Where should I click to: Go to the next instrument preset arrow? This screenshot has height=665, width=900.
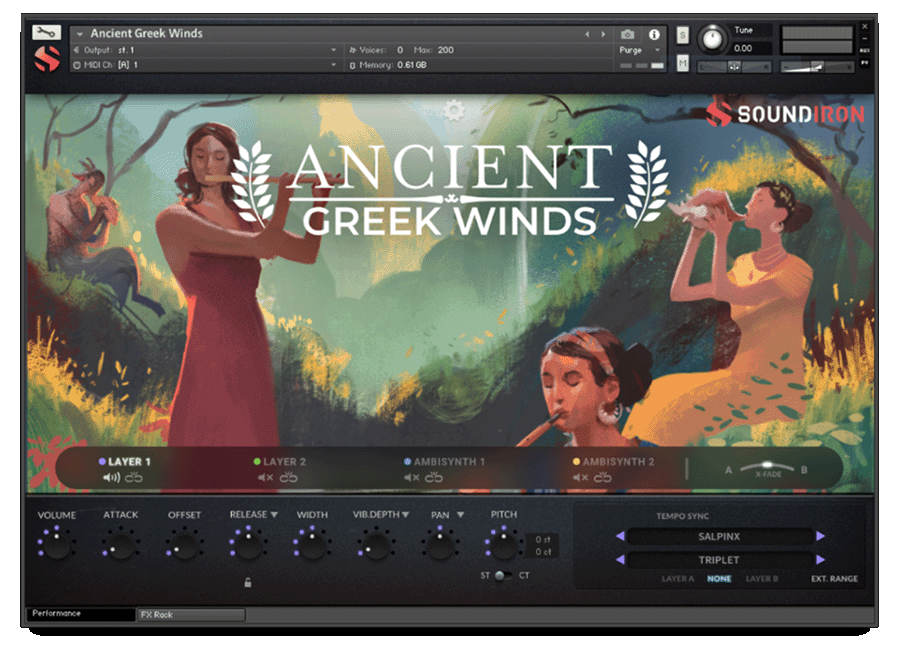603,34
